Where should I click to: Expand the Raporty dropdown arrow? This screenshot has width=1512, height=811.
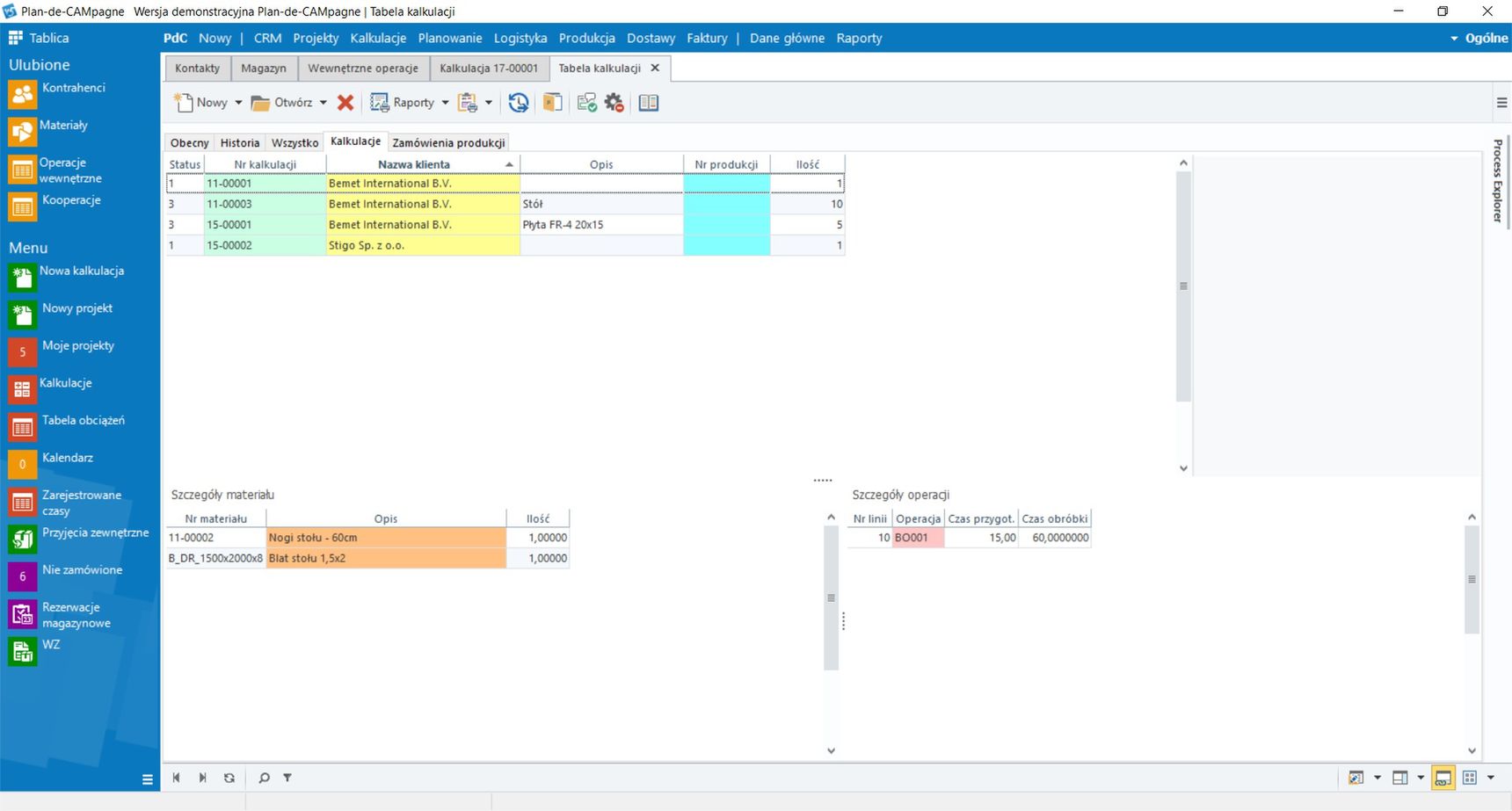445,103
